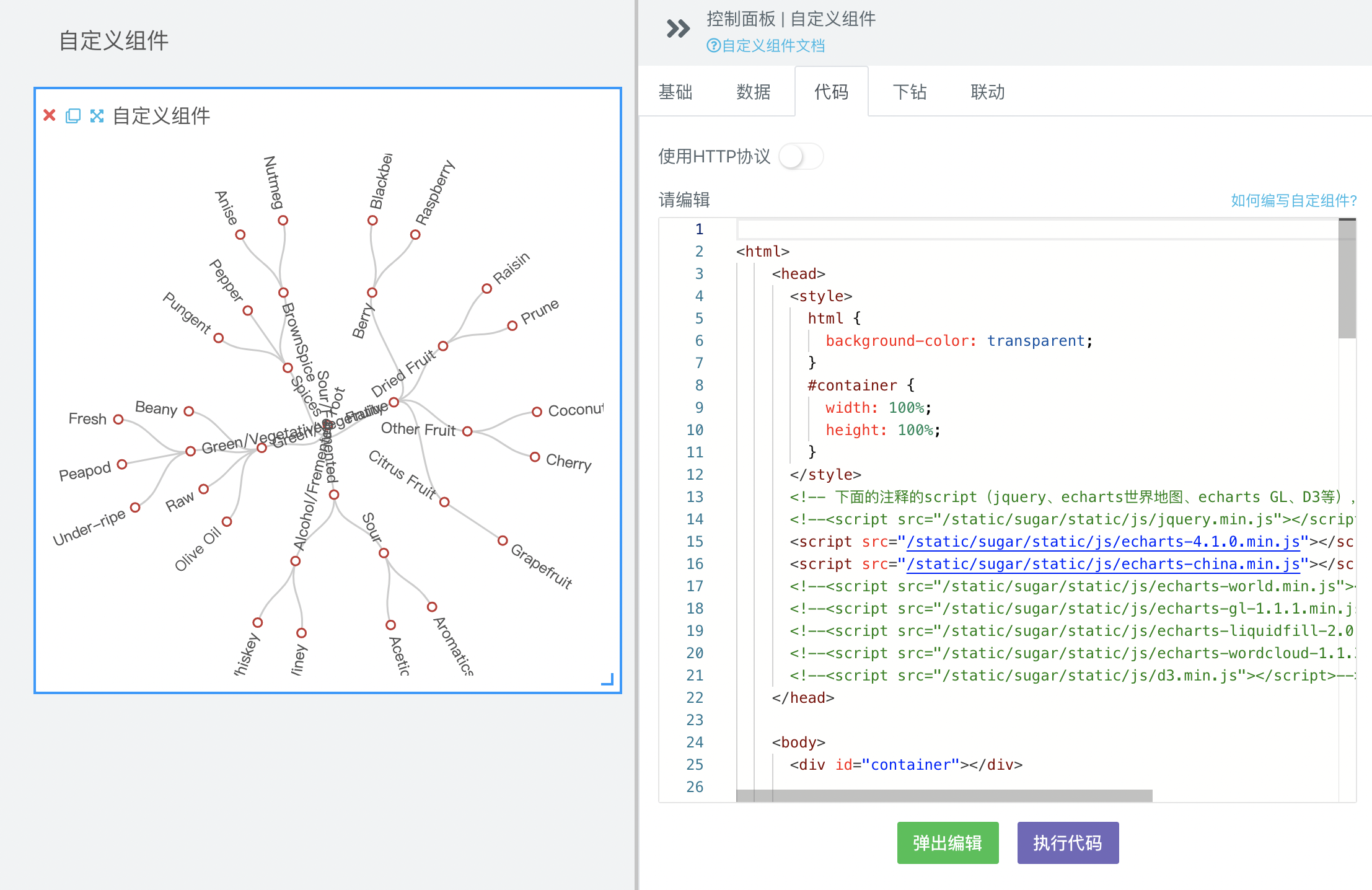
Task: Collapse control panel with double chevron
Action: click(x=677, y=29)
